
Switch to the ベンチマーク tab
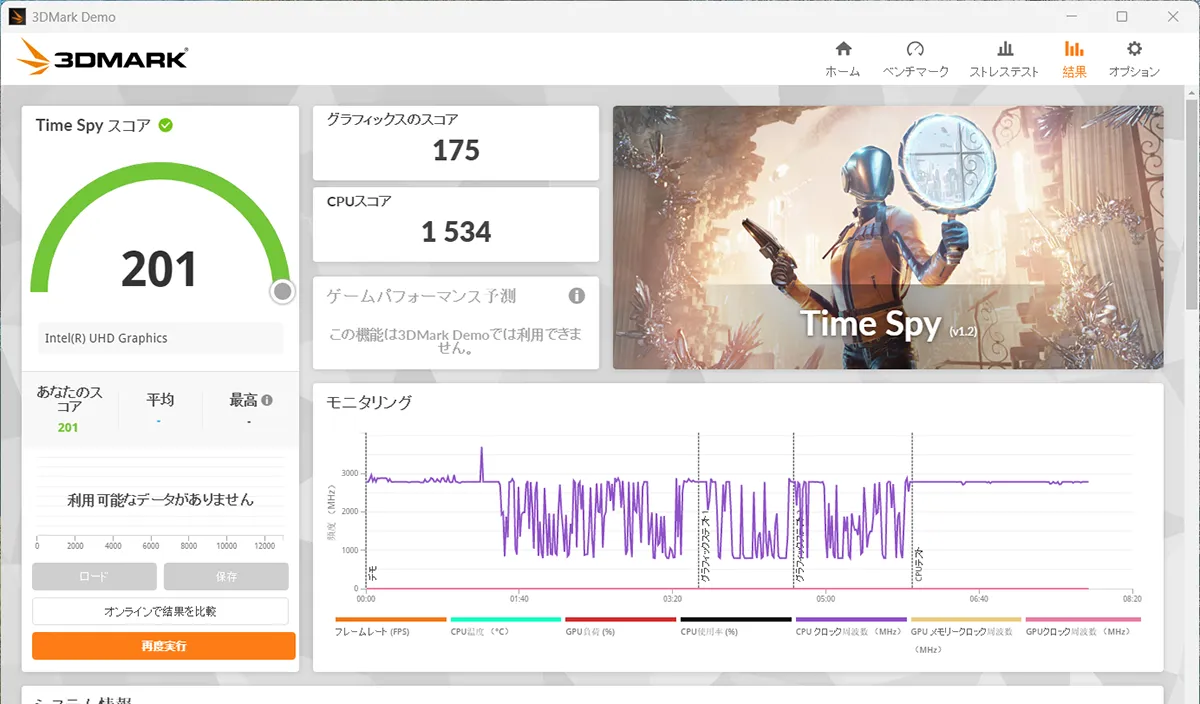click(x=915, y=59)
